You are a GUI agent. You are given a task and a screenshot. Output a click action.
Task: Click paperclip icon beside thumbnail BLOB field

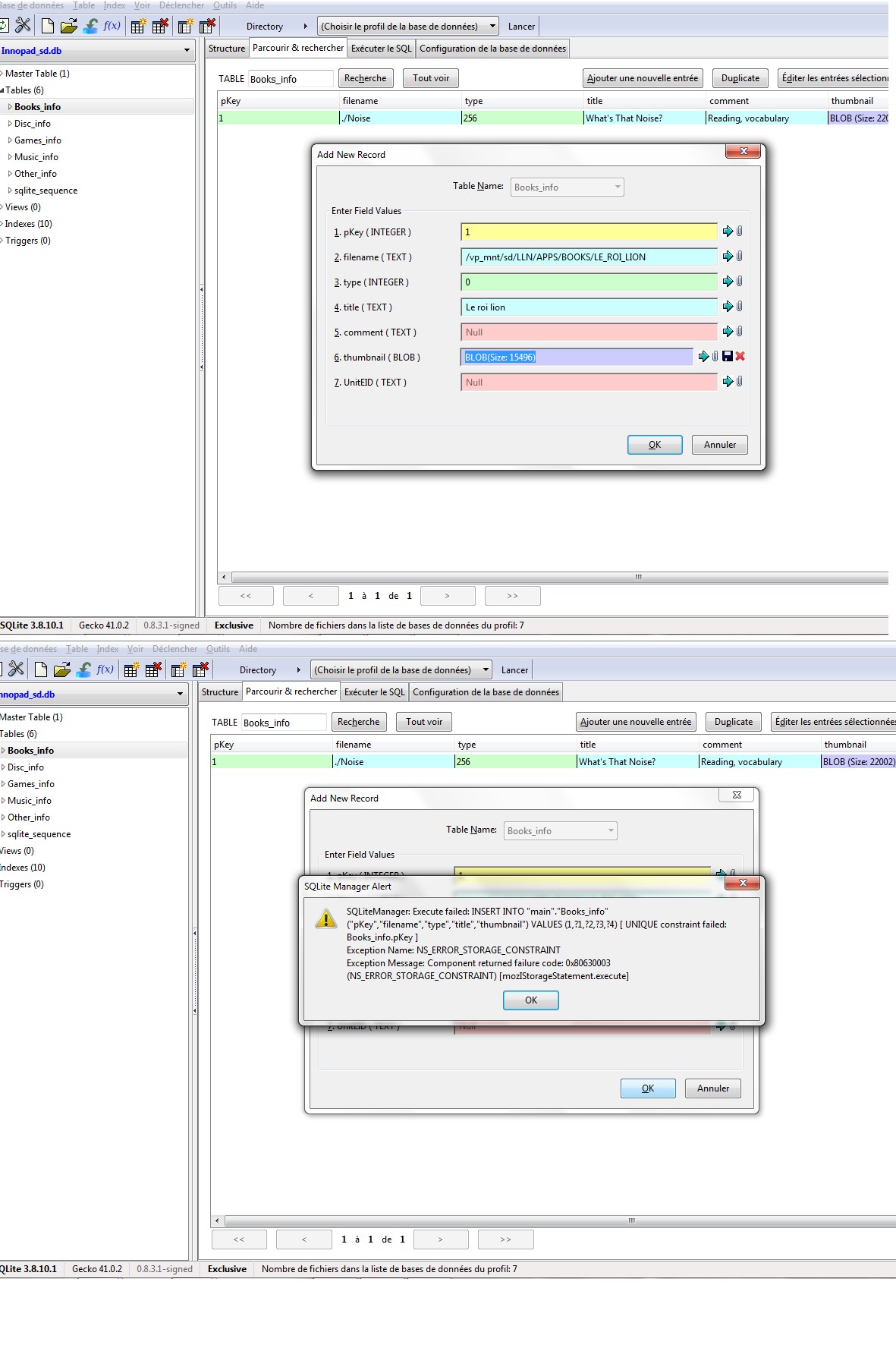coord(715,357)
